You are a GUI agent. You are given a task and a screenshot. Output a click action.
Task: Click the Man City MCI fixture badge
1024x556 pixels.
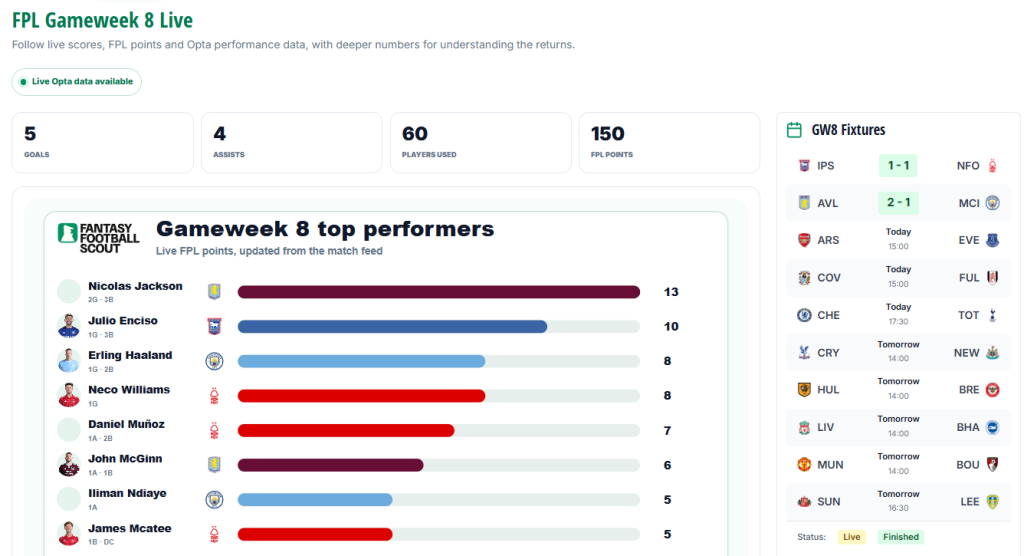pyautogui.click(x=992, y=203)
